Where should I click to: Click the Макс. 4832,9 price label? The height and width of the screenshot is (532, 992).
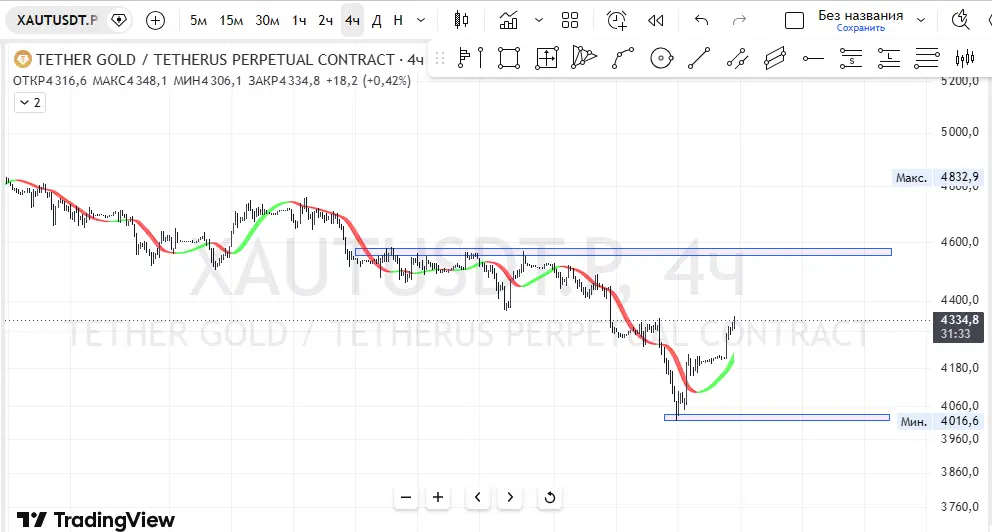936,177
